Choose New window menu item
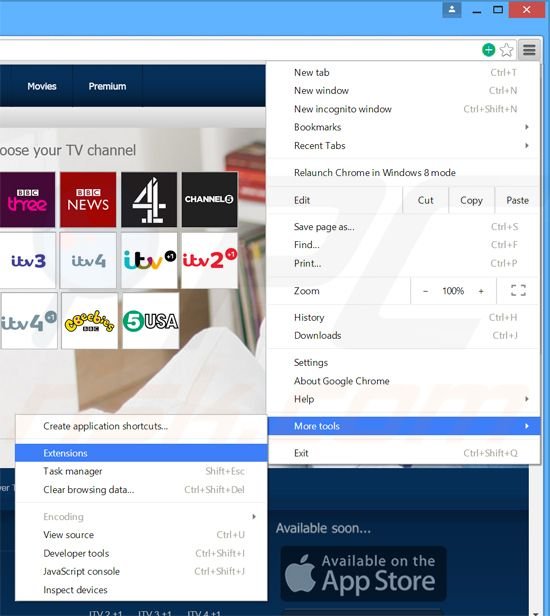The width and height of the screenshot is (550, 616). 405,91
